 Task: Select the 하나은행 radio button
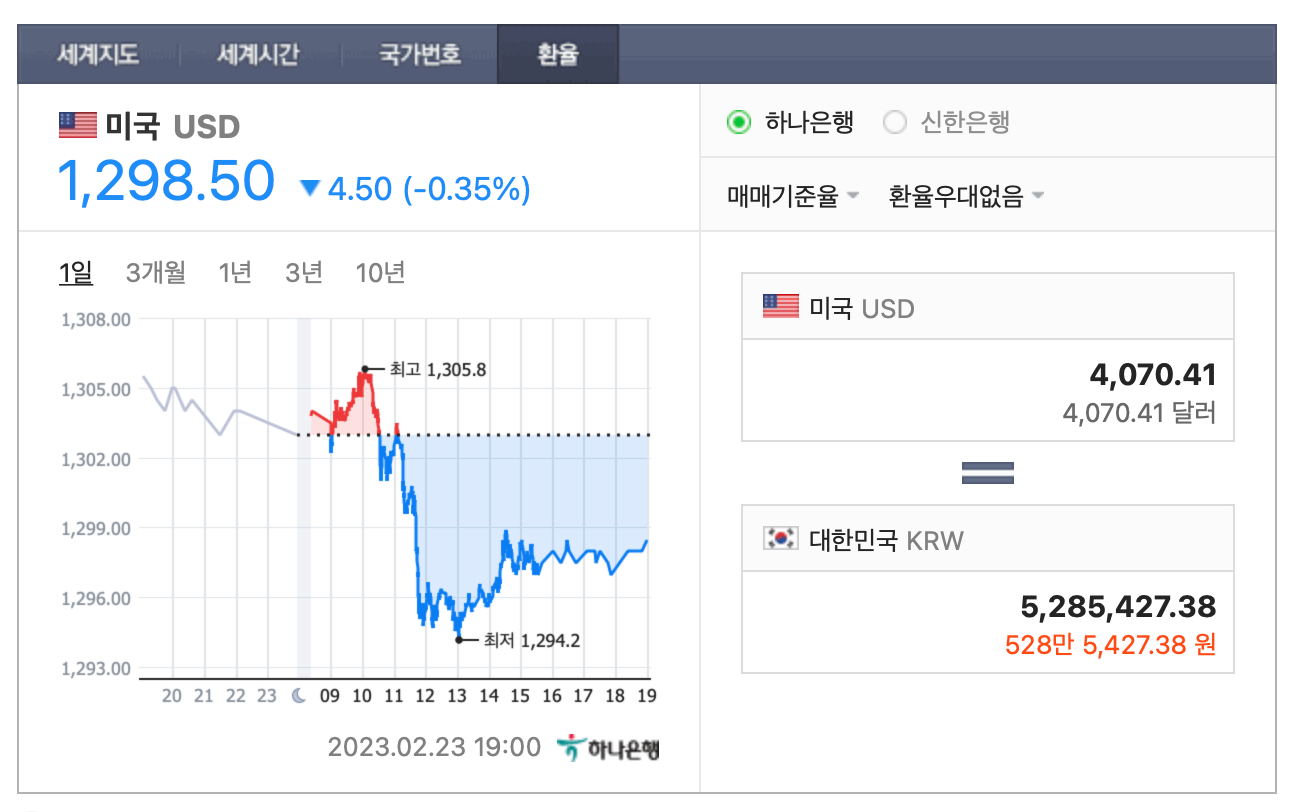pyautogui.click(x=738, y=122)
